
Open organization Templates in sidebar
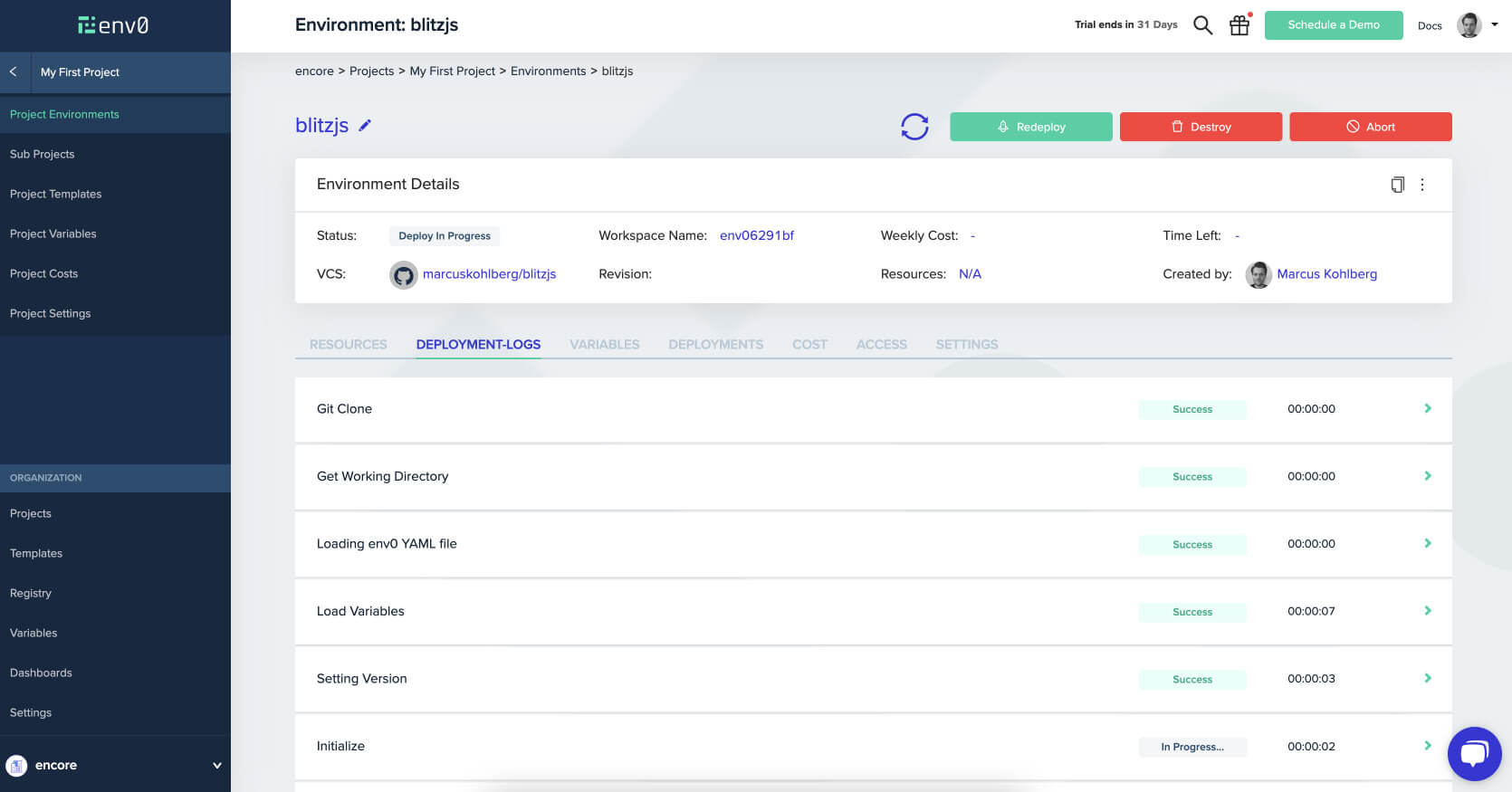click(115, 553)
